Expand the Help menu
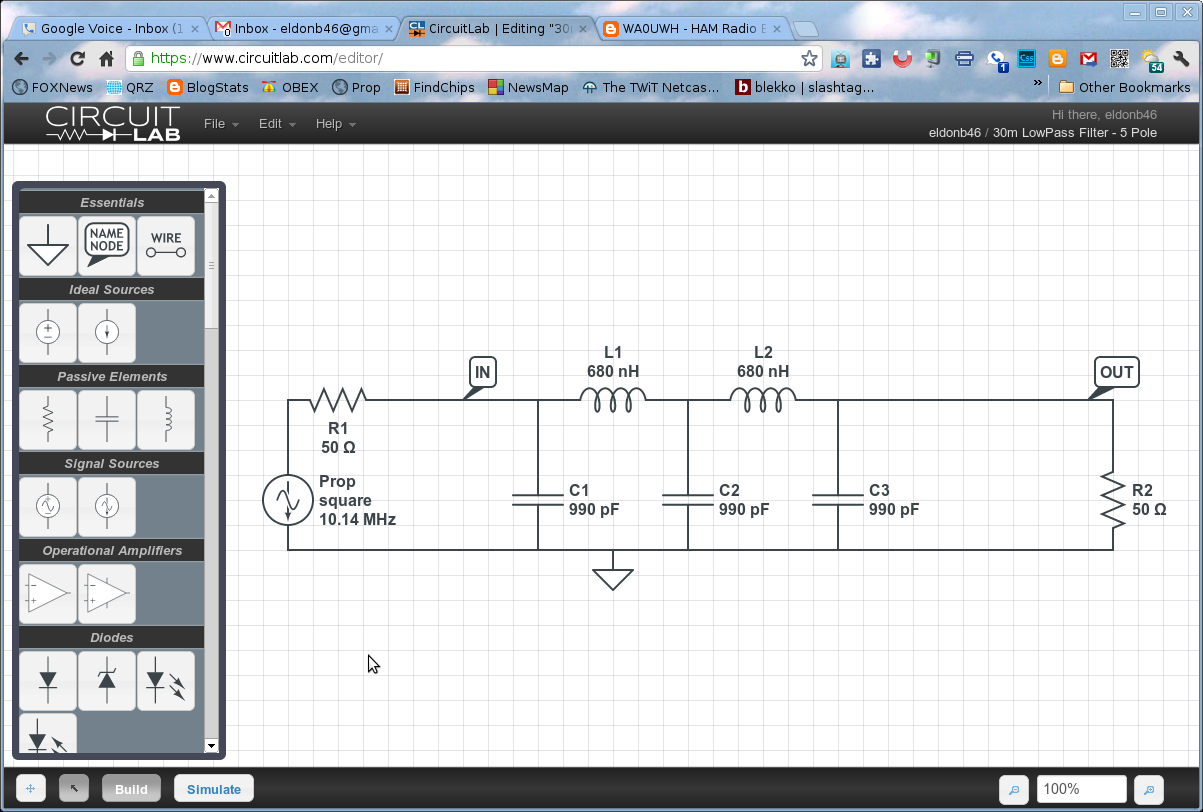 point(331,124)
